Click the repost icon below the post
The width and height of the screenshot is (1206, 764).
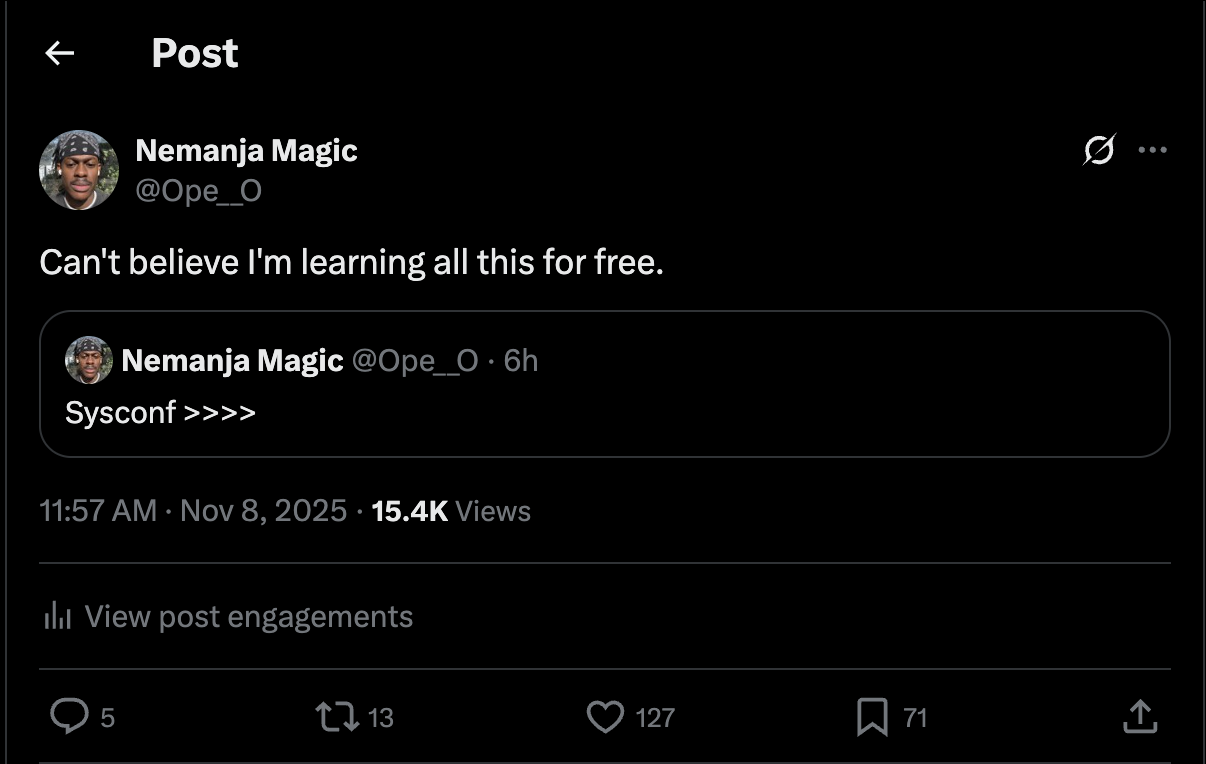pyautogui.click(x=338, y=717)
